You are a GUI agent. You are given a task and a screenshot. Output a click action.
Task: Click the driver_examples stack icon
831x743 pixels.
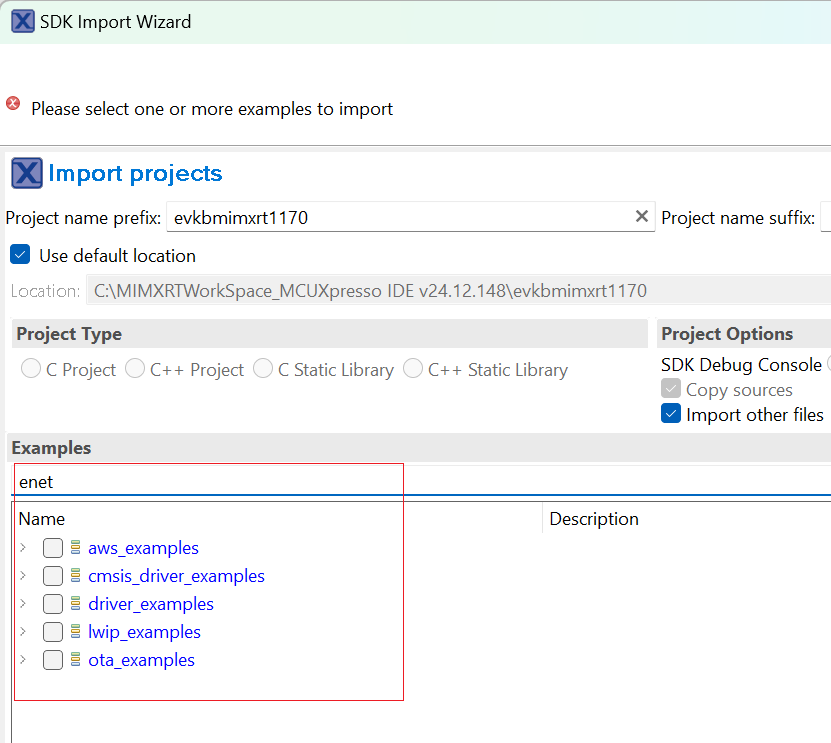[x=75, y=604]
